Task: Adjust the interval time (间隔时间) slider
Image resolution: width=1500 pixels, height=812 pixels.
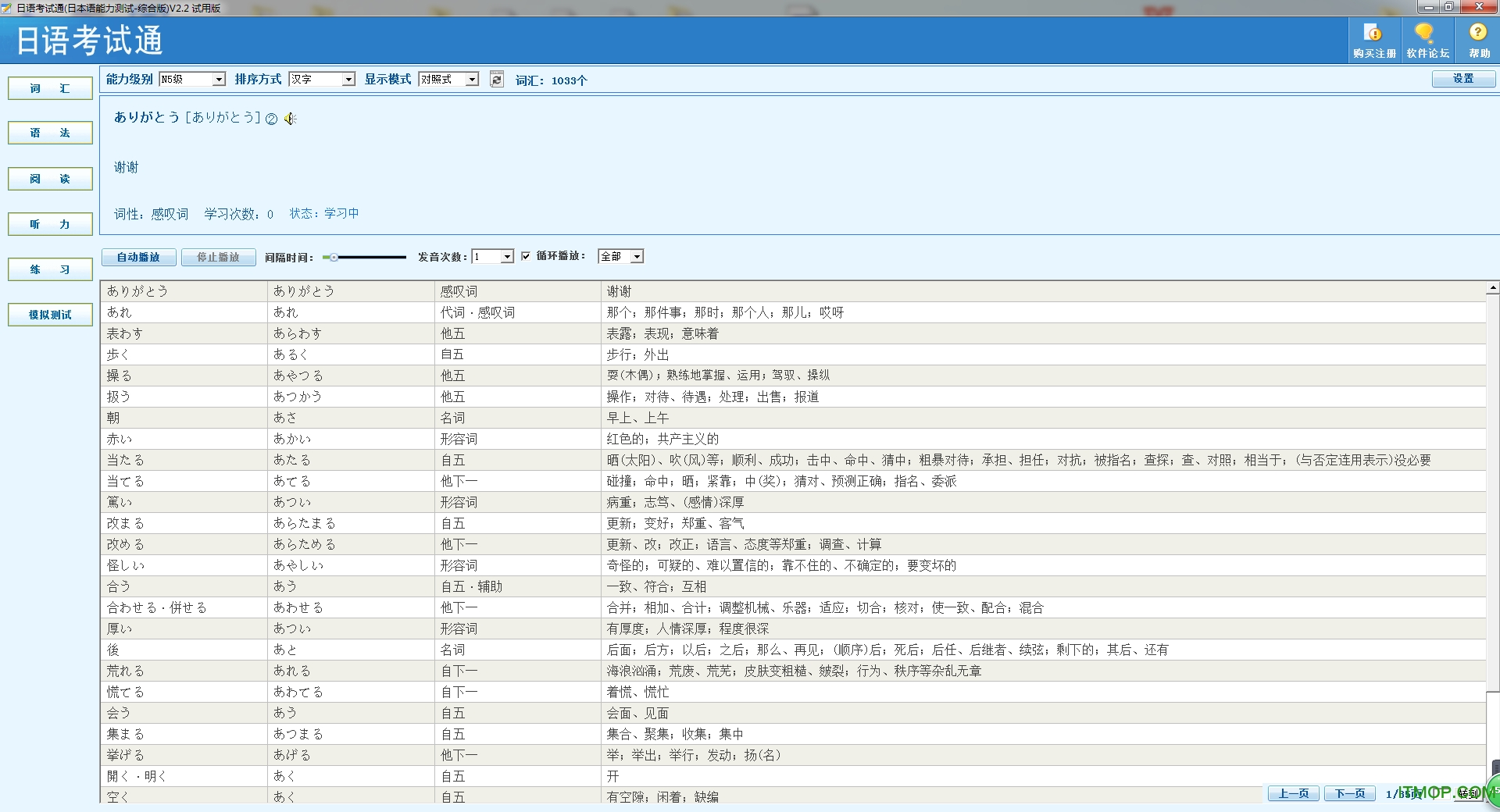Action: point(364,257)
